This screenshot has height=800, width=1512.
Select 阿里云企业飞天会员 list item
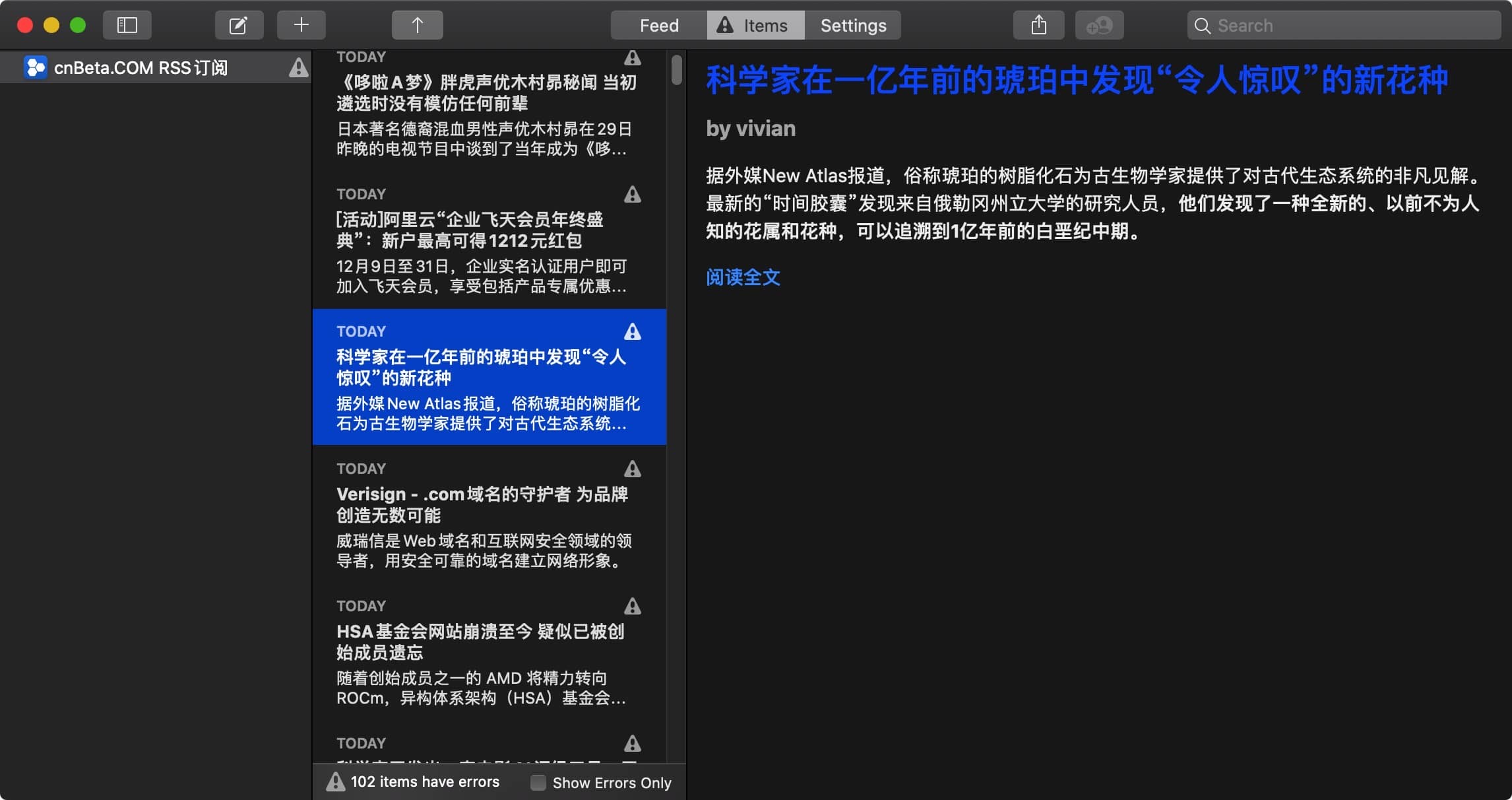tap(489, 240)
